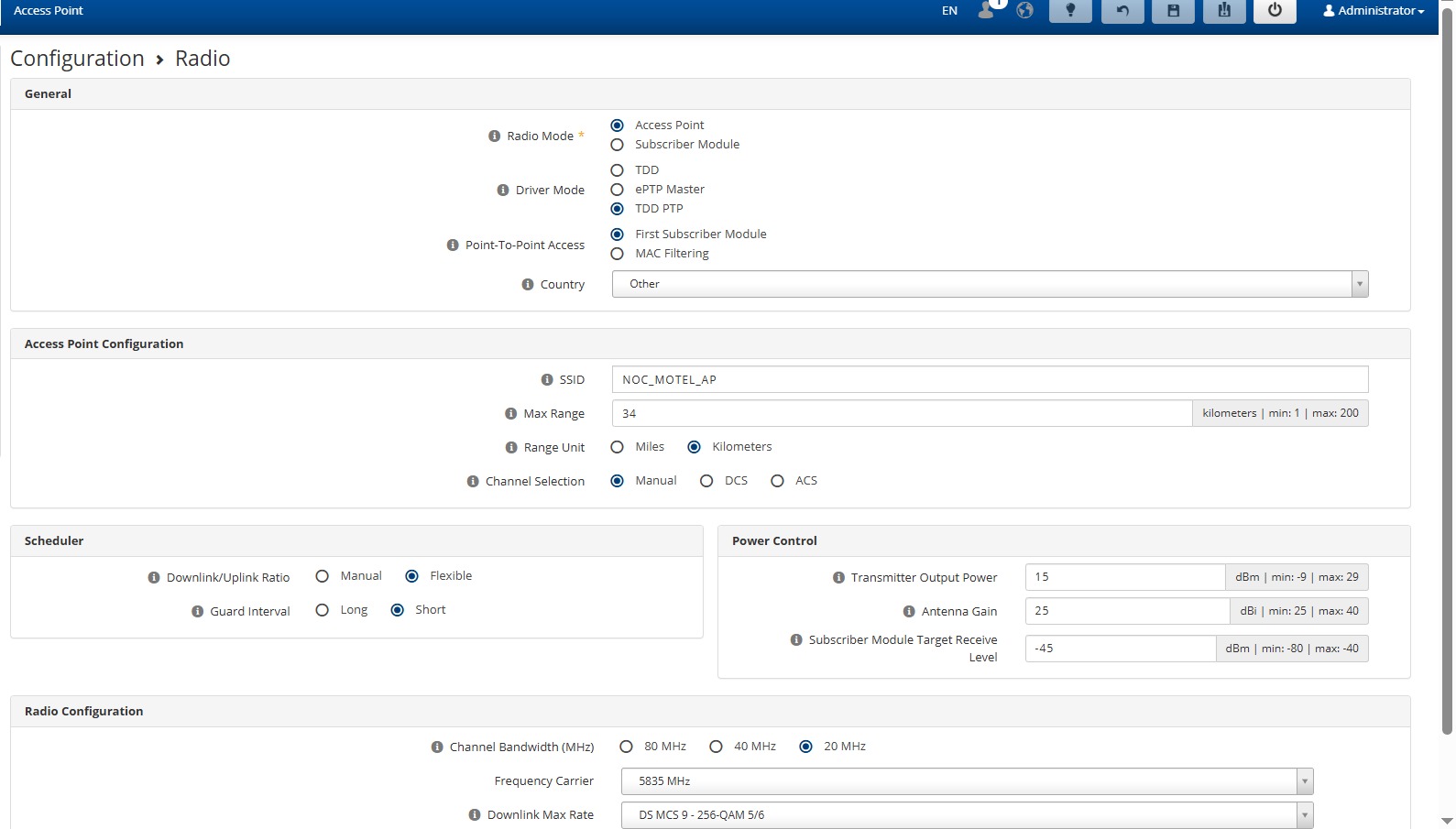Viewport: 1456px width, 829px height.
Task: Choose ePTP Master driver mode
Action: tap(618, 190)
